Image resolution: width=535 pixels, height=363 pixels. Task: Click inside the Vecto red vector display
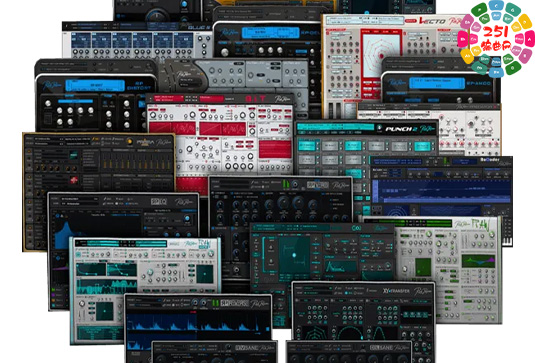coord(381,55)
